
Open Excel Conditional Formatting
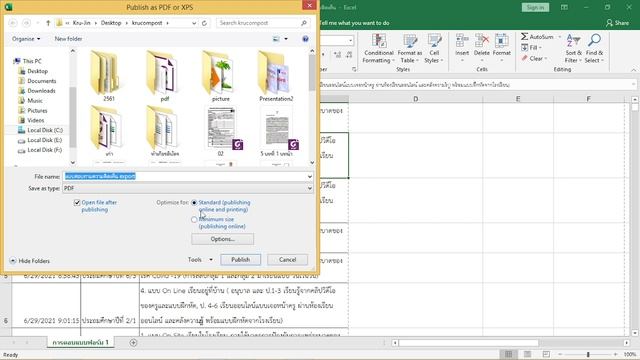pos(379,49)
